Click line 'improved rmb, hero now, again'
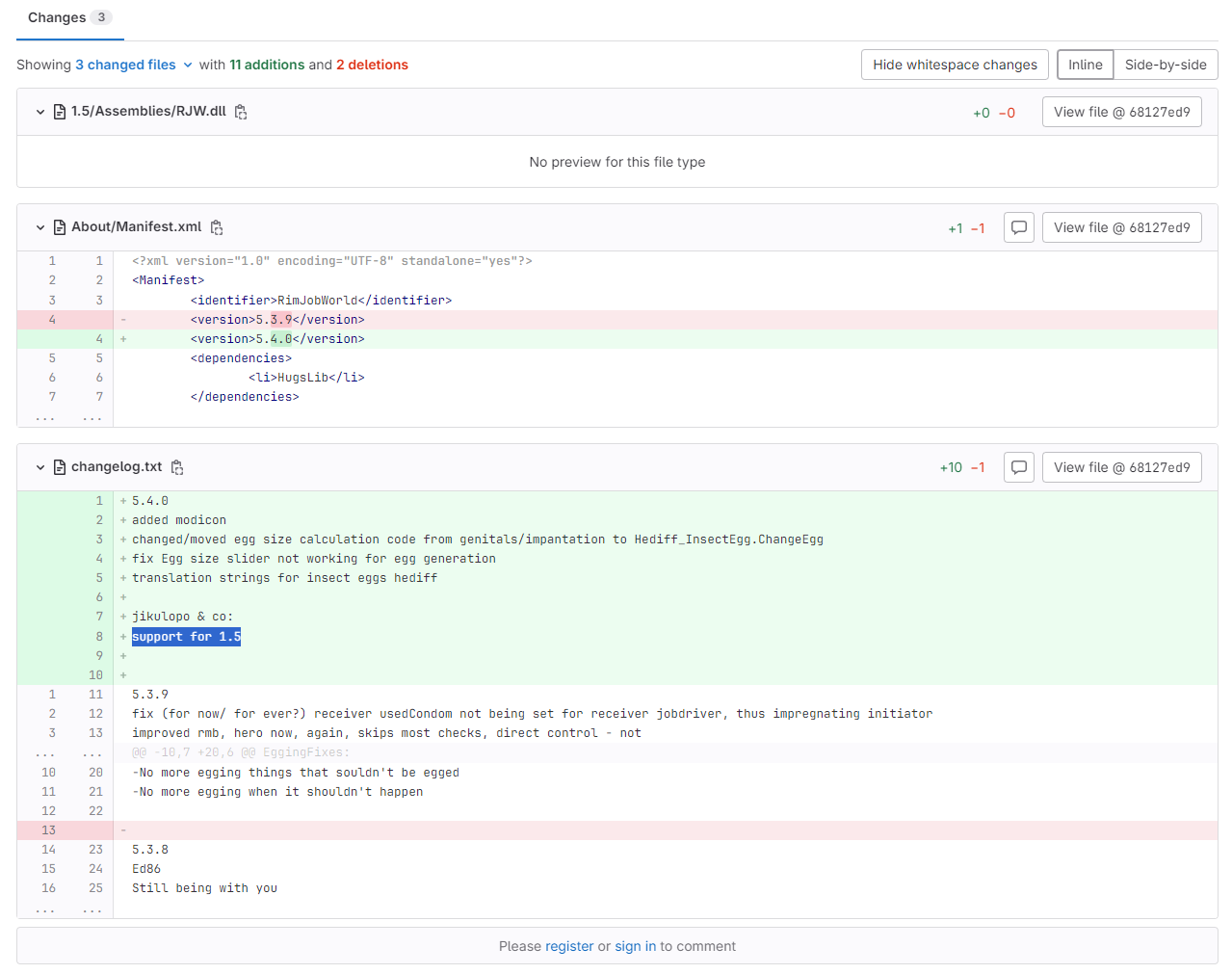Viewport: 1232px width, 974px height. coord(386,733)
